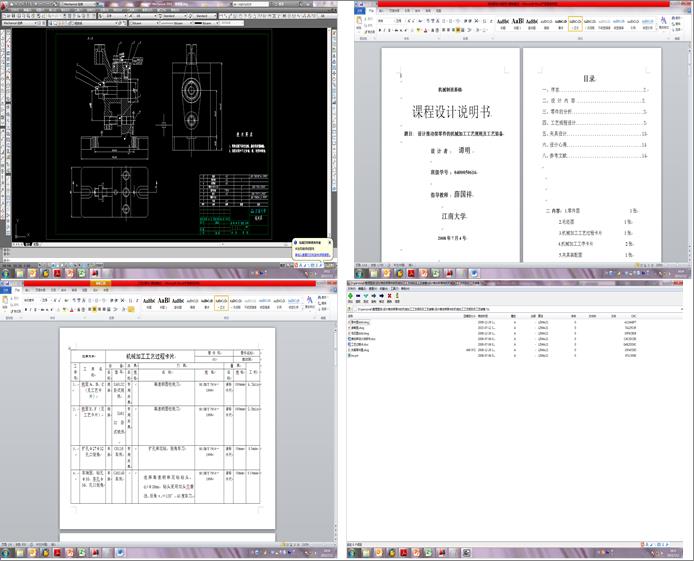
Task: Open the File menu in 7-Zip window
Action: [351, 288]
